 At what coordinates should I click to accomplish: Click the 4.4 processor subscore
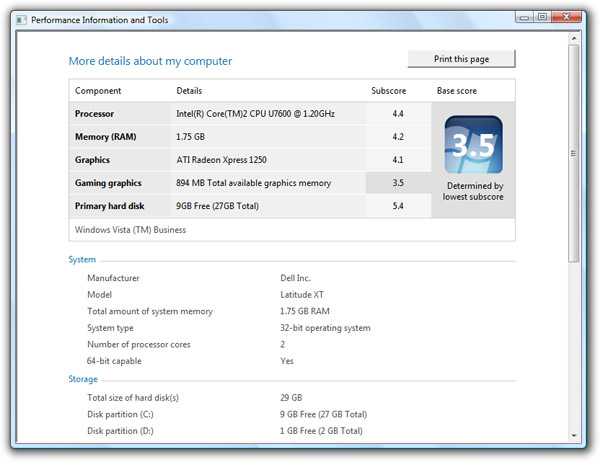tap(398, 114)
